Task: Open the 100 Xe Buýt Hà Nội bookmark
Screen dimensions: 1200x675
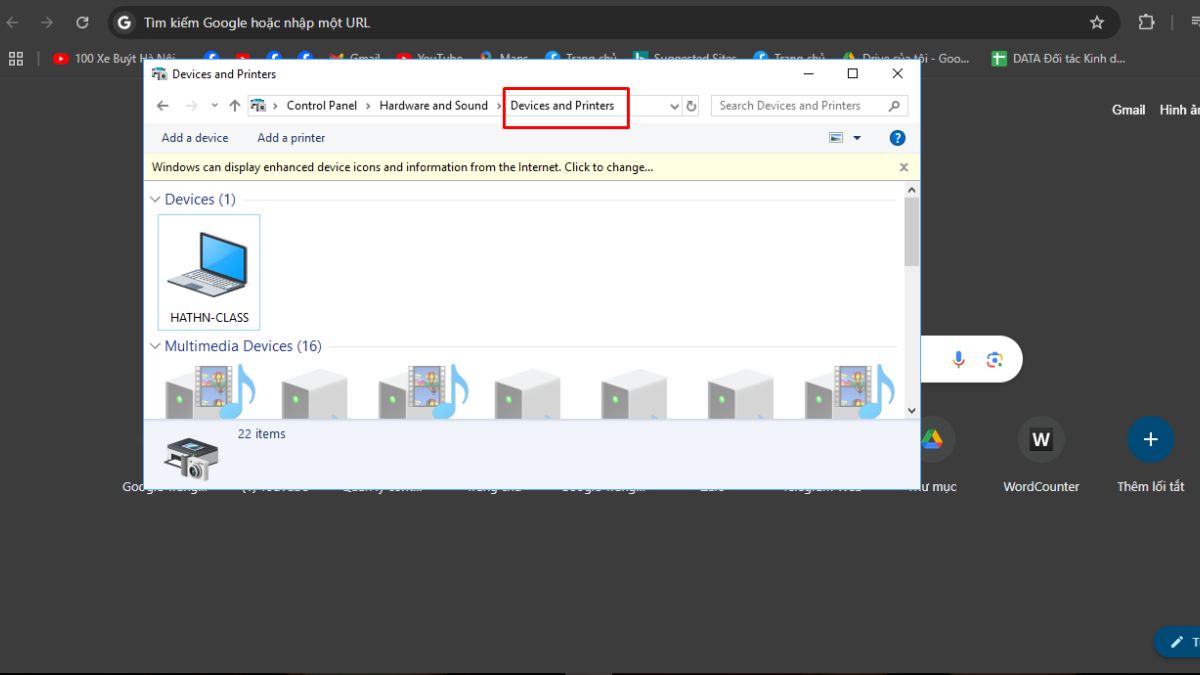Action: click(114, 59)
